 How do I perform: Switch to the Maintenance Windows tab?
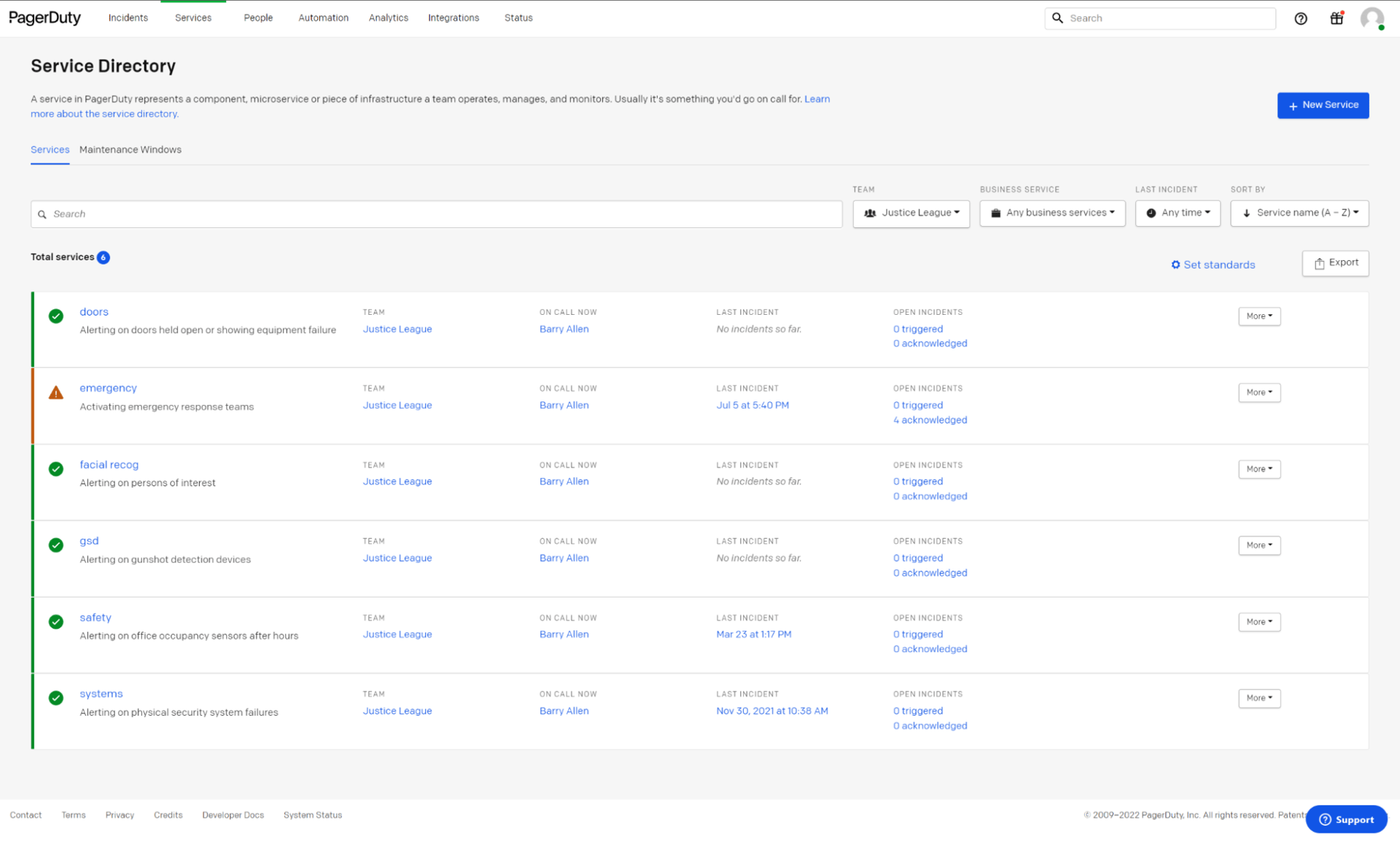pos(131,149)
